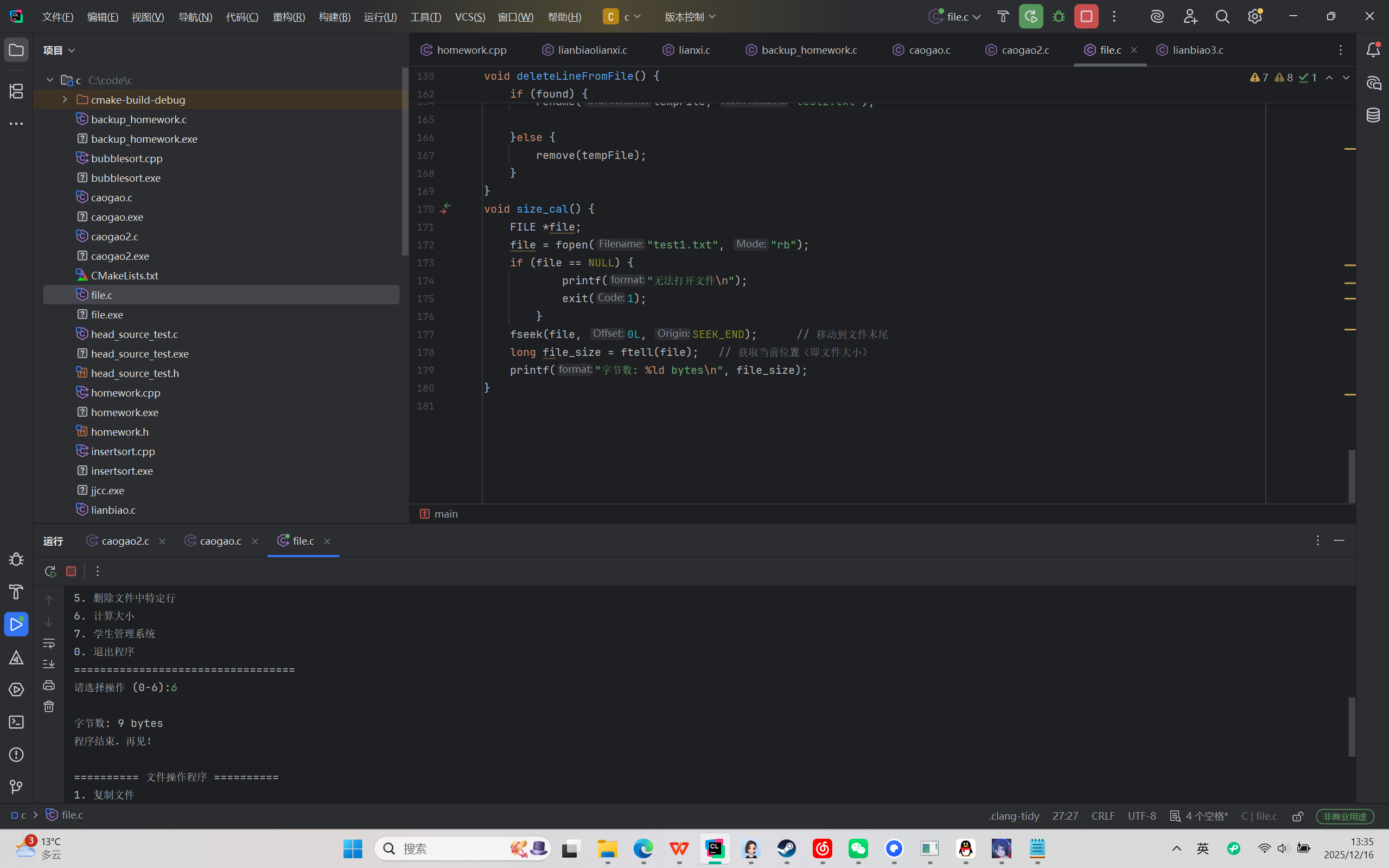Click the editor vertical scrollbar thumb
1389x868 pixels.
(1352, 476)
